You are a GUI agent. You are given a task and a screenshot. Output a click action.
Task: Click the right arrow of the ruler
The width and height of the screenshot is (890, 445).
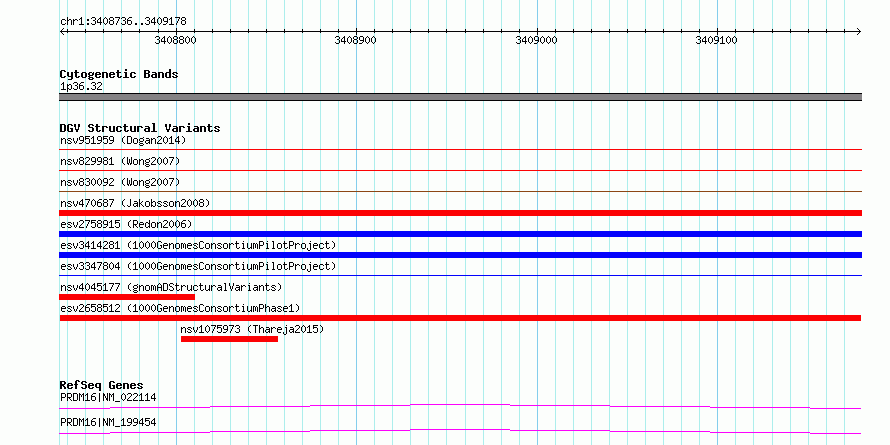(x=859, y=31)
